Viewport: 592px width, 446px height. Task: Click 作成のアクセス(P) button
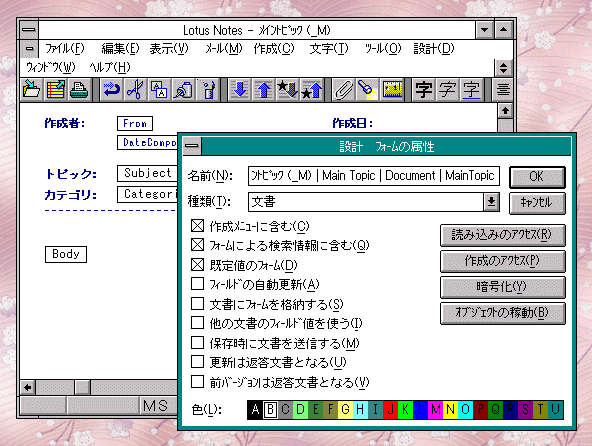click(503, 261)
